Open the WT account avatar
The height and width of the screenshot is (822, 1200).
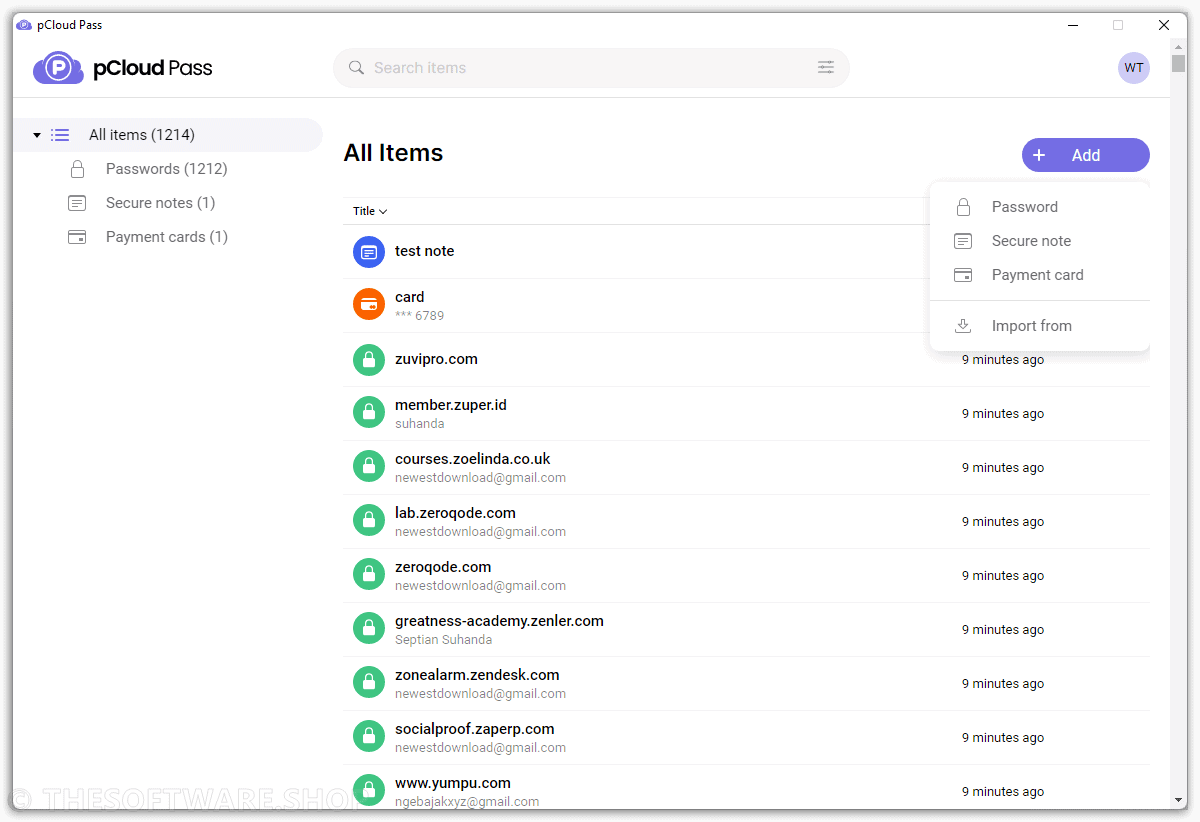pyautogui.click(x=1134, y=68)
